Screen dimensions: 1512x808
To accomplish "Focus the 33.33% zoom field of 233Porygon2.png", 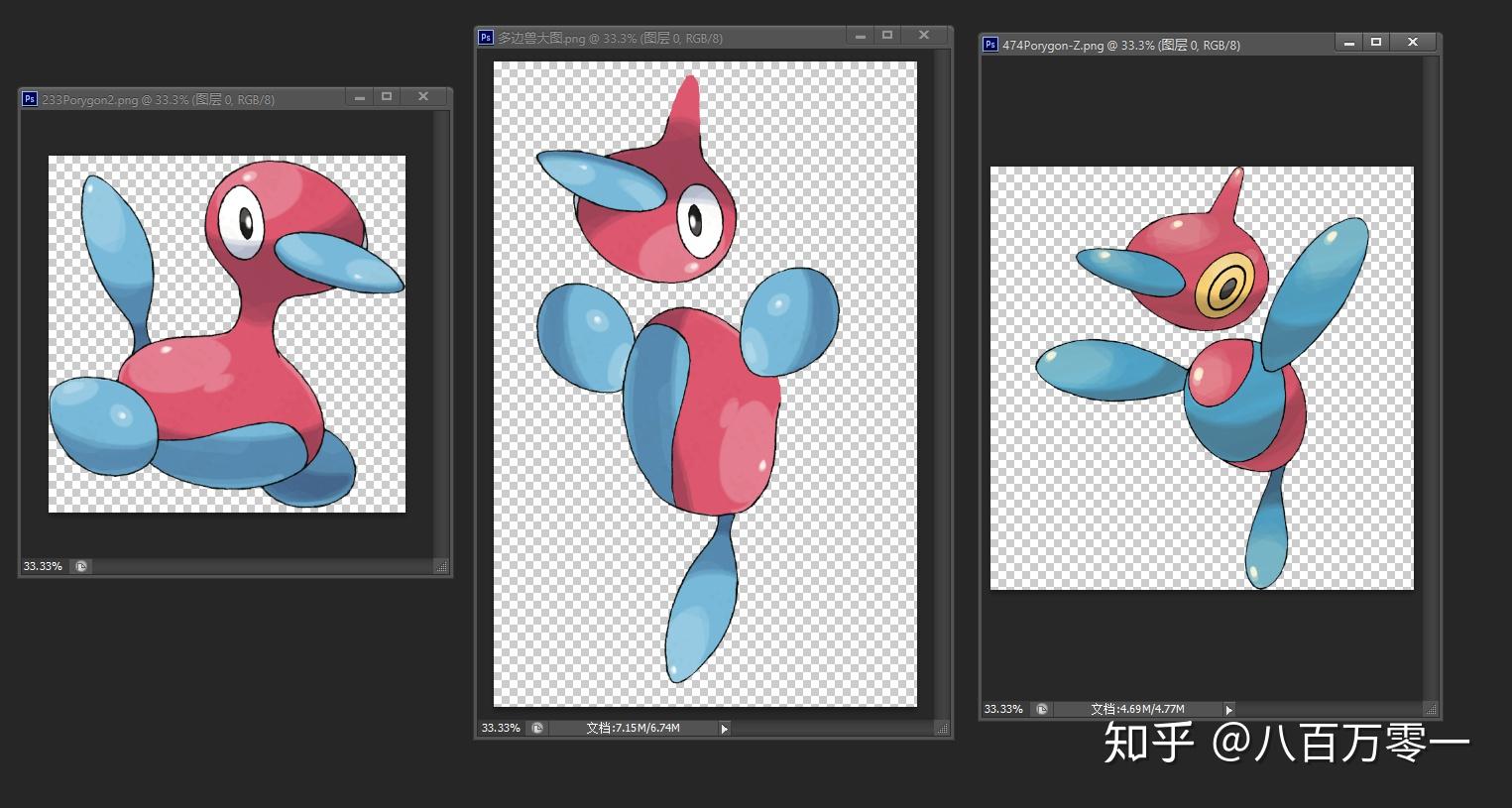I will click(44, 567).
